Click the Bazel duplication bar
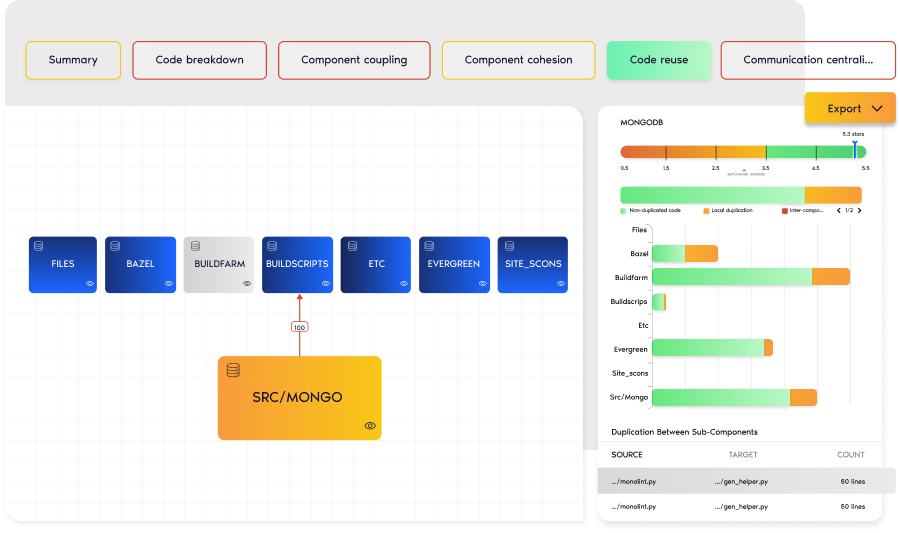Viewport: 900px width, 533px height. (x=685, y=254)
